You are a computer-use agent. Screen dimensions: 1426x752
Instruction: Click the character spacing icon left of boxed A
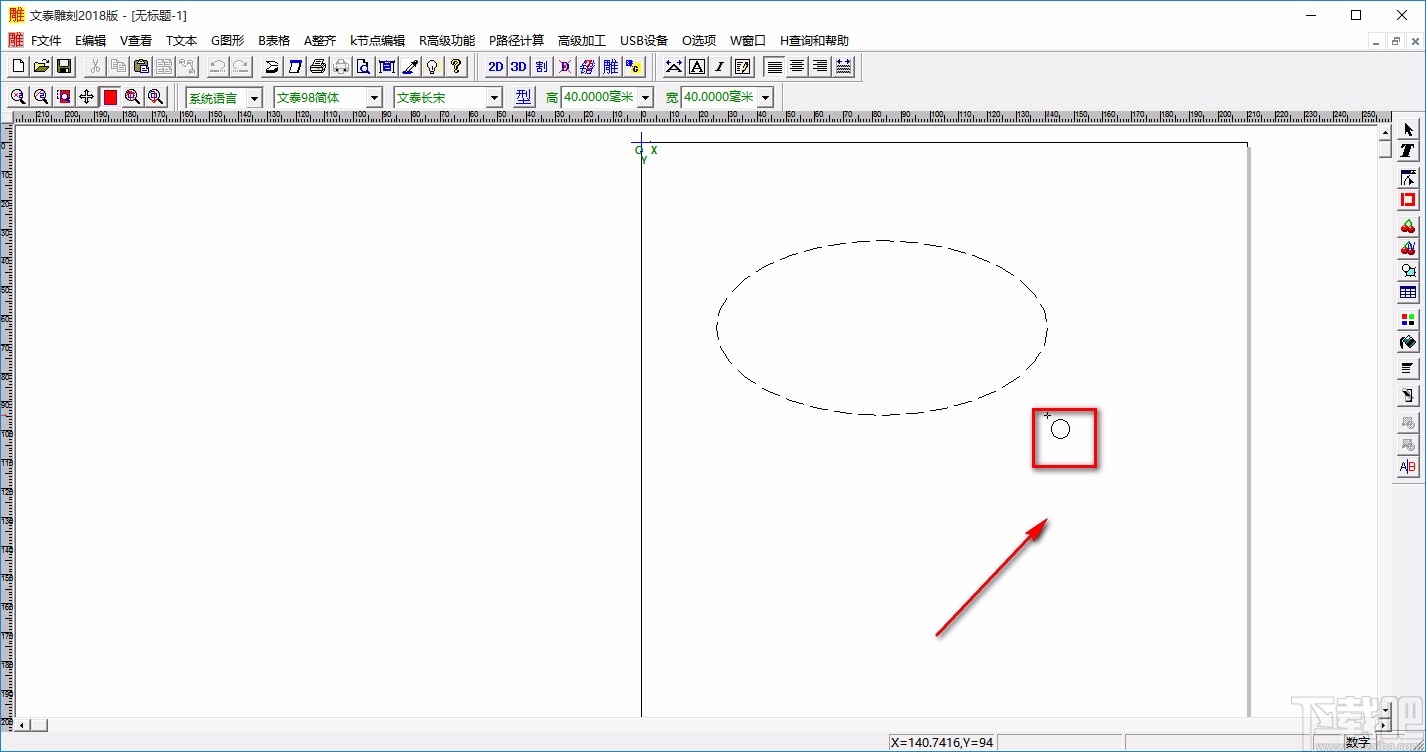(674, 66)
